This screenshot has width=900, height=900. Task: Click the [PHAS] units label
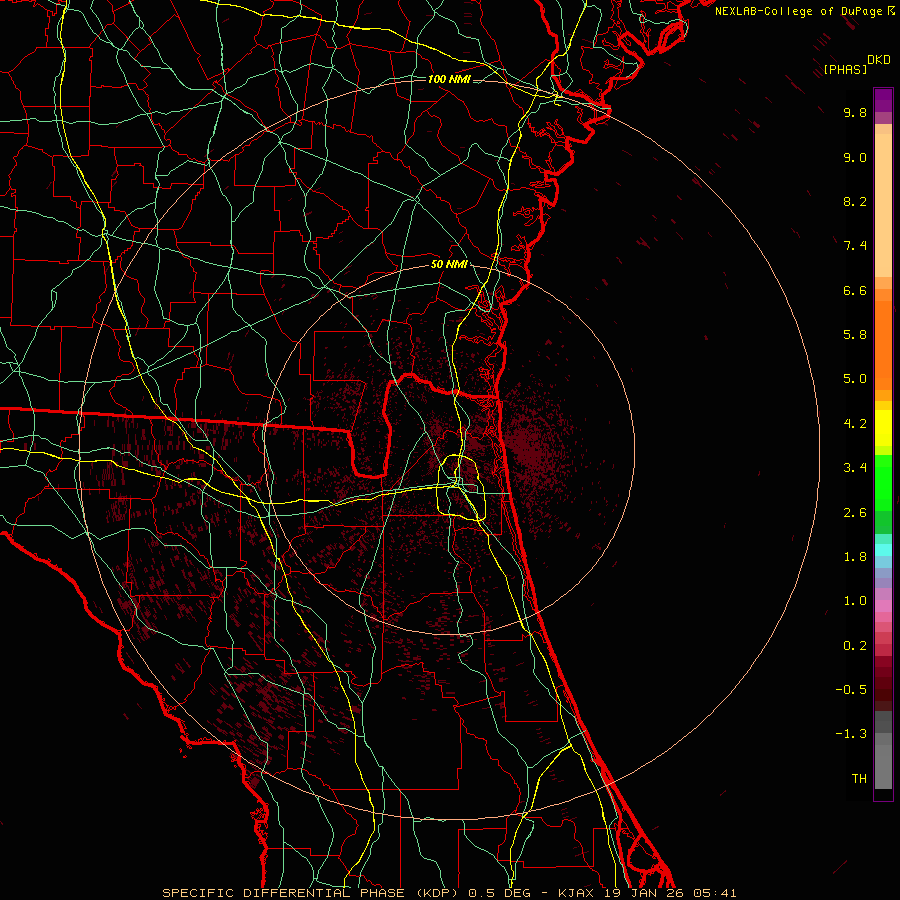pyautogui.click(x=845, y=69)
